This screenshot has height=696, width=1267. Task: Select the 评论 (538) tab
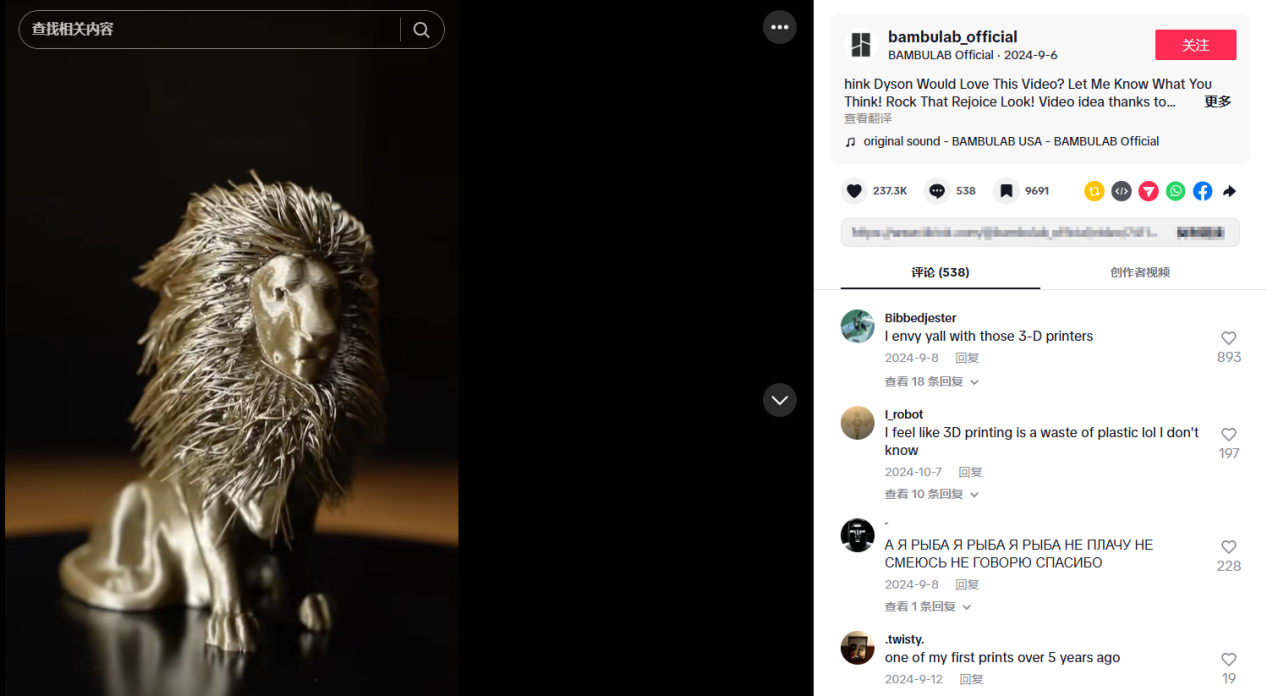pyautogui.click(x=940, y=272)
